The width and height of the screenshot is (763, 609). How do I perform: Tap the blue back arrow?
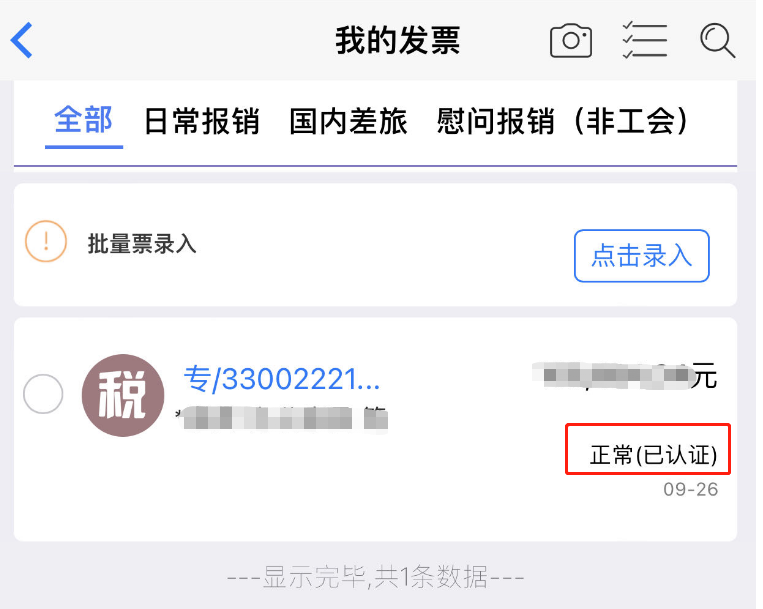[22, 40]
